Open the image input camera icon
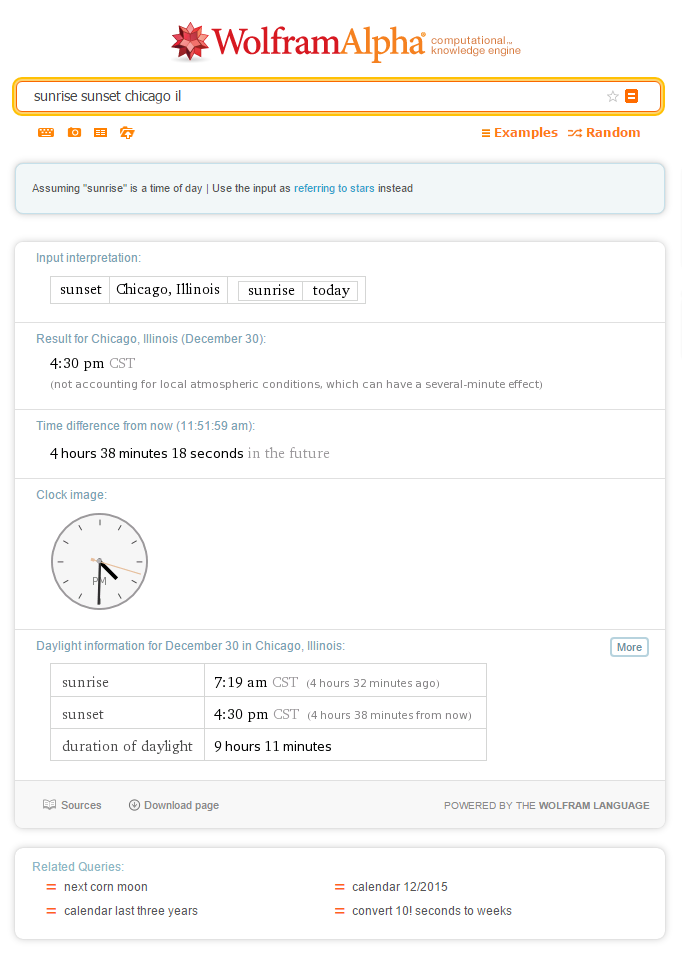The width and height of the screenshot is (682, 960). click(x=74, y=132)
